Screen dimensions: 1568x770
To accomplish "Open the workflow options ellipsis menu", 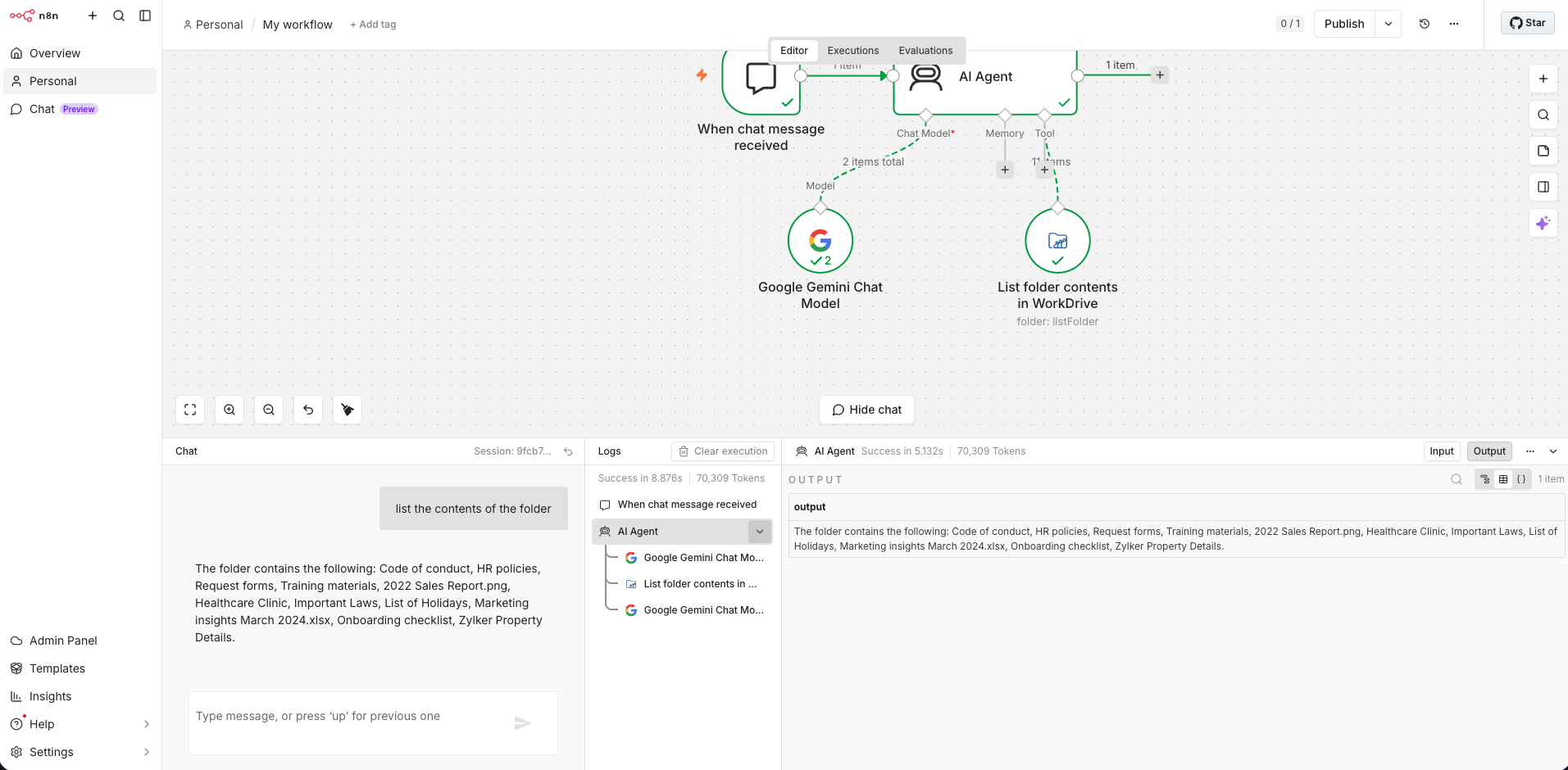I will click(1454, 24).
